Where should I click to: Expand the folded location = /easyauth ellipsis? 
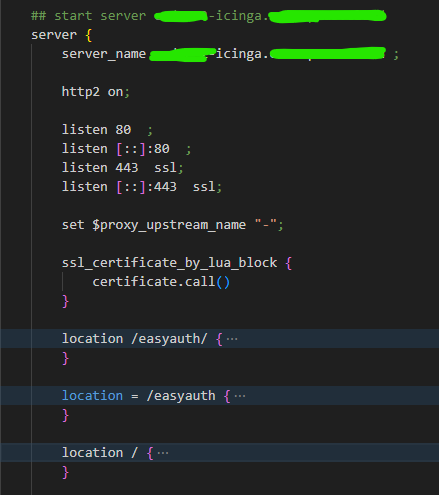(x=240, y=396)
